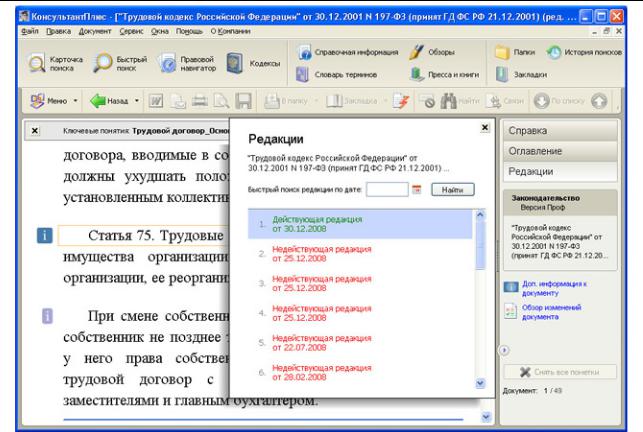
Task: Open the Сервис menu
Action: pyautogui.click(x=131, y=31)
